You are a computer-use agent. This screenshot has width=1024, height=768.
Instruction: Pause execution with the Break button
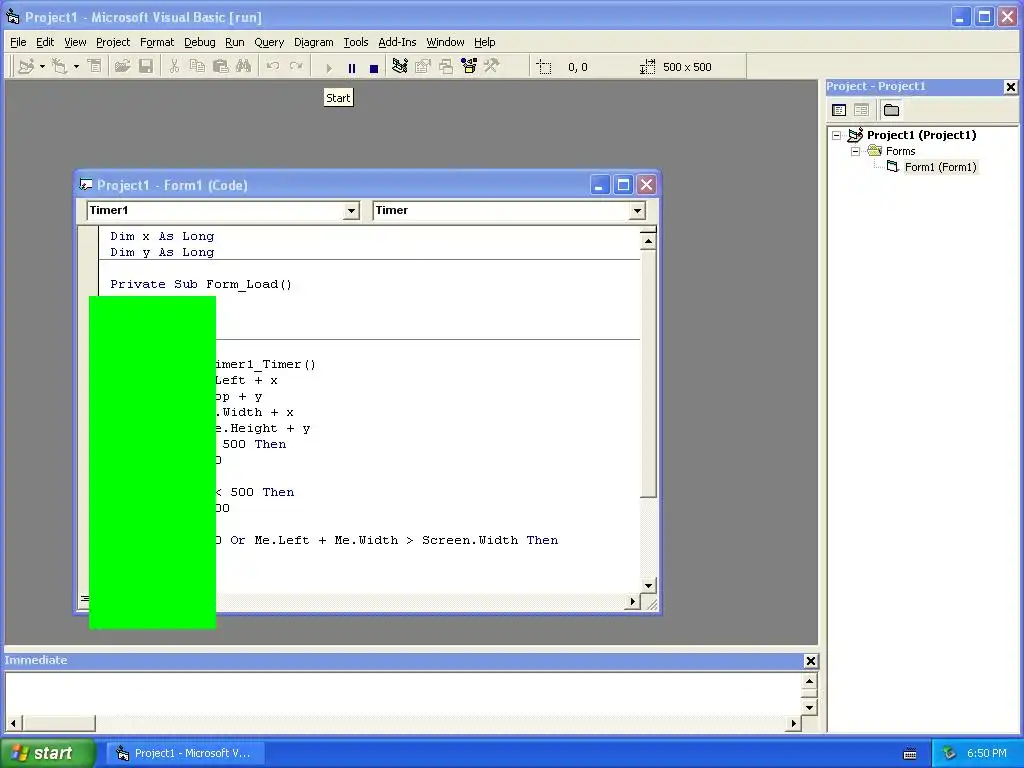coord(351,68)
